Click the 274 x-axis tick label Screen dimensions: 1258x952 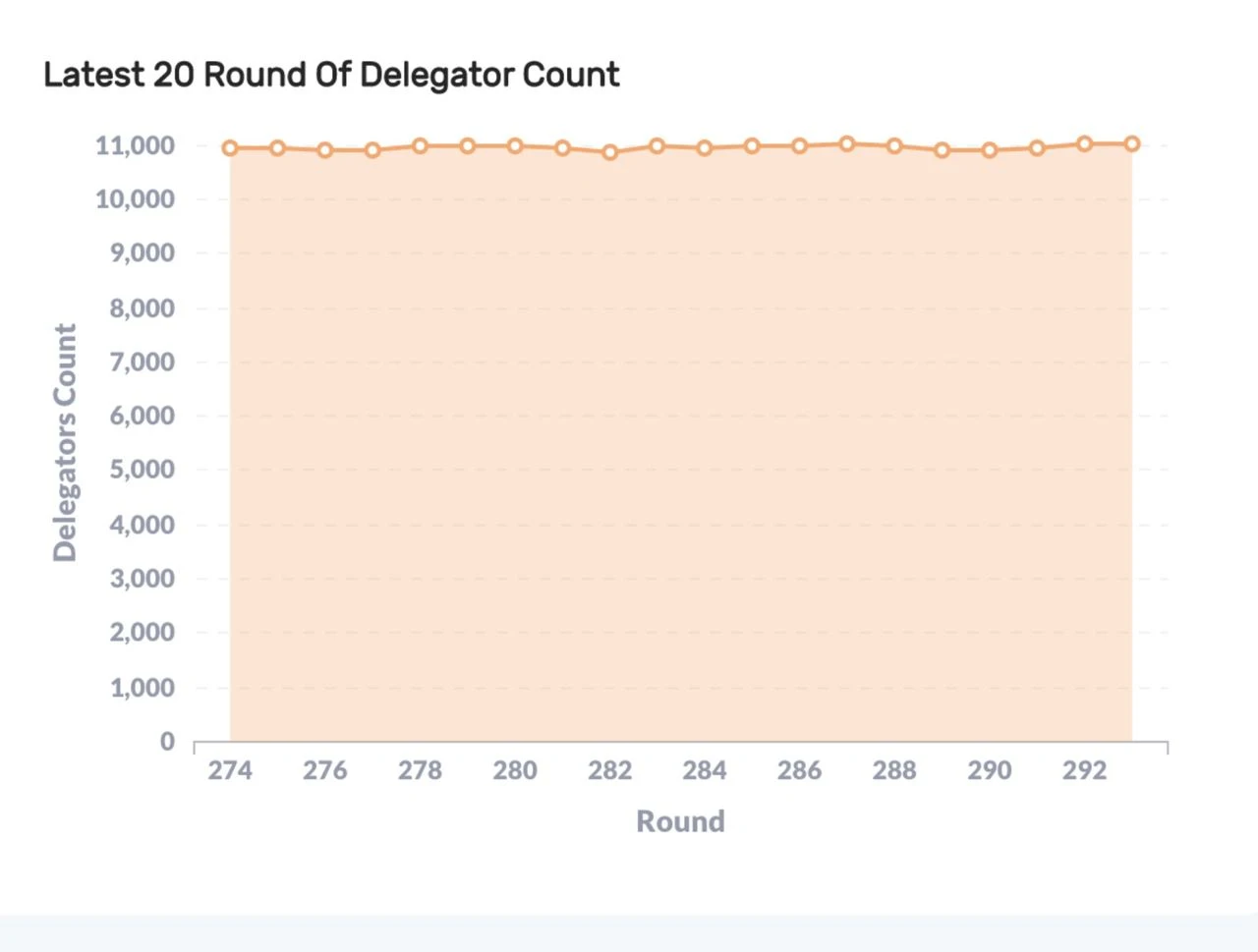coord(230,771)
